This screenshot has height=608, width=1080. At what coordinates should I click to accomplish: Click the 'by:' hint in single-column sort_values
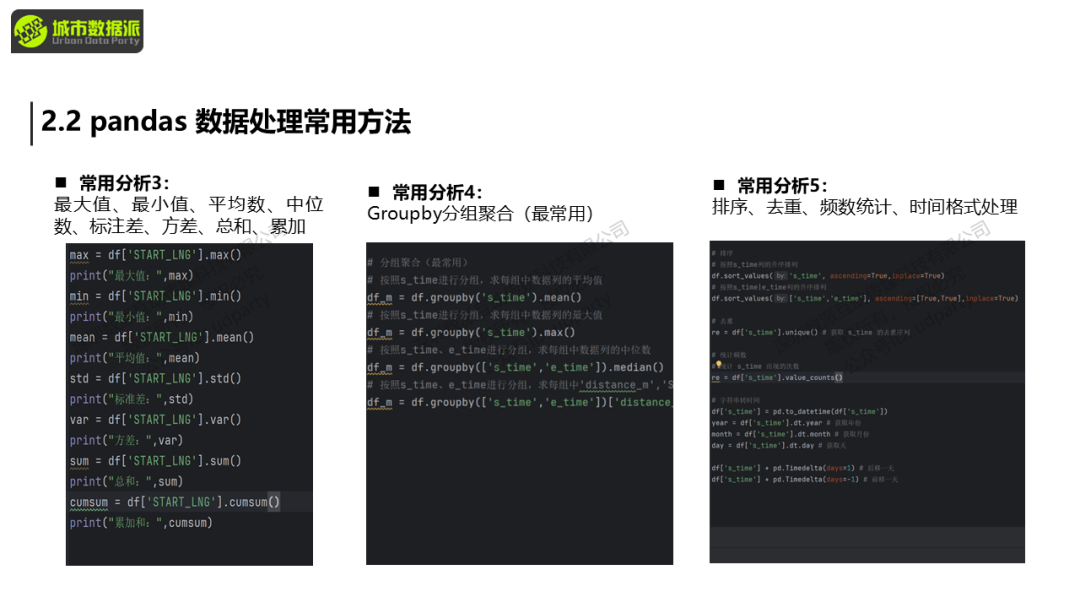(x=780, y=275)
